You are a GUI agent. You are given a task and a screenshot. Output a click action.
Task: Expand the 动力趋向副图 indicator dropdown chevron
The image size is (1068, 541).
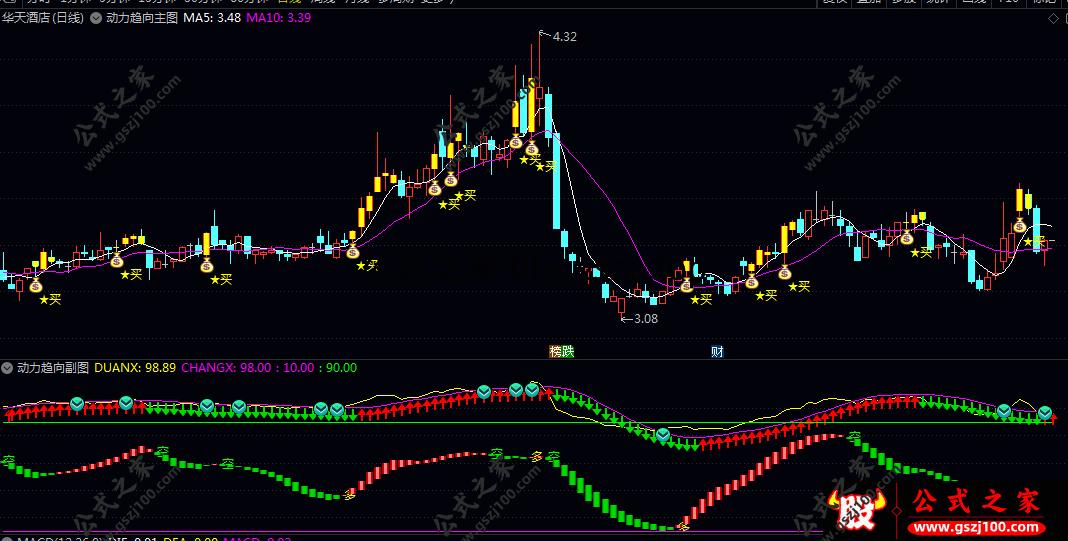pos(7,368)
